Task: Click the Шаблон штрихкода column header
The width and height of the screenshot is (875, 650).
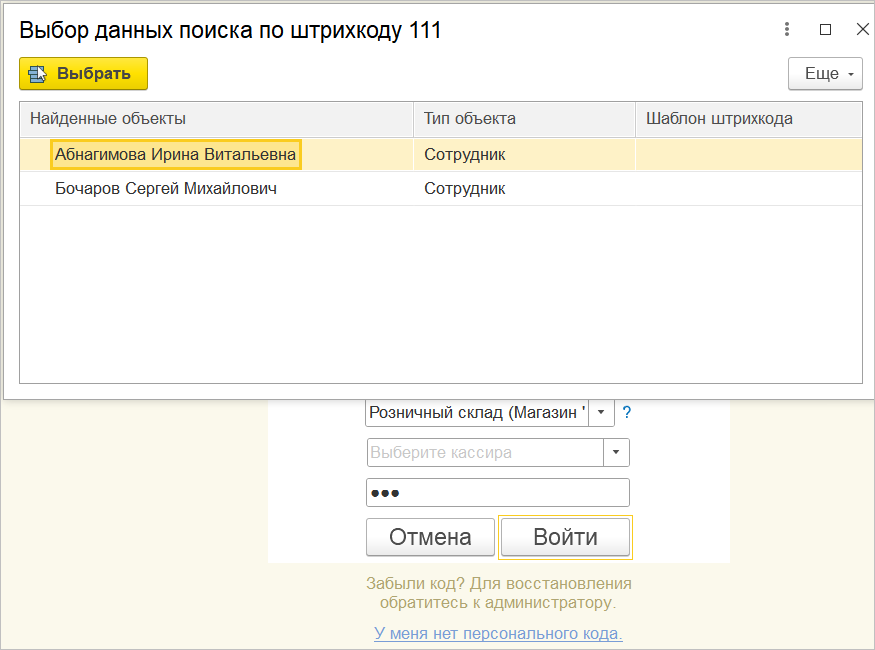Action: [x=748, y=119]
